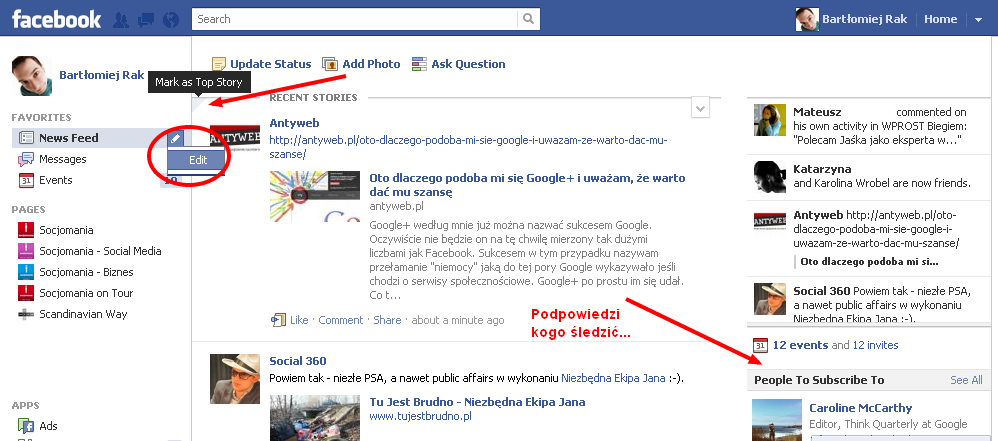Image resolution: width=998 pixels, height=441 pixels.
Task: Open Recent Stories sort dropdown
Action: [700, 108]
